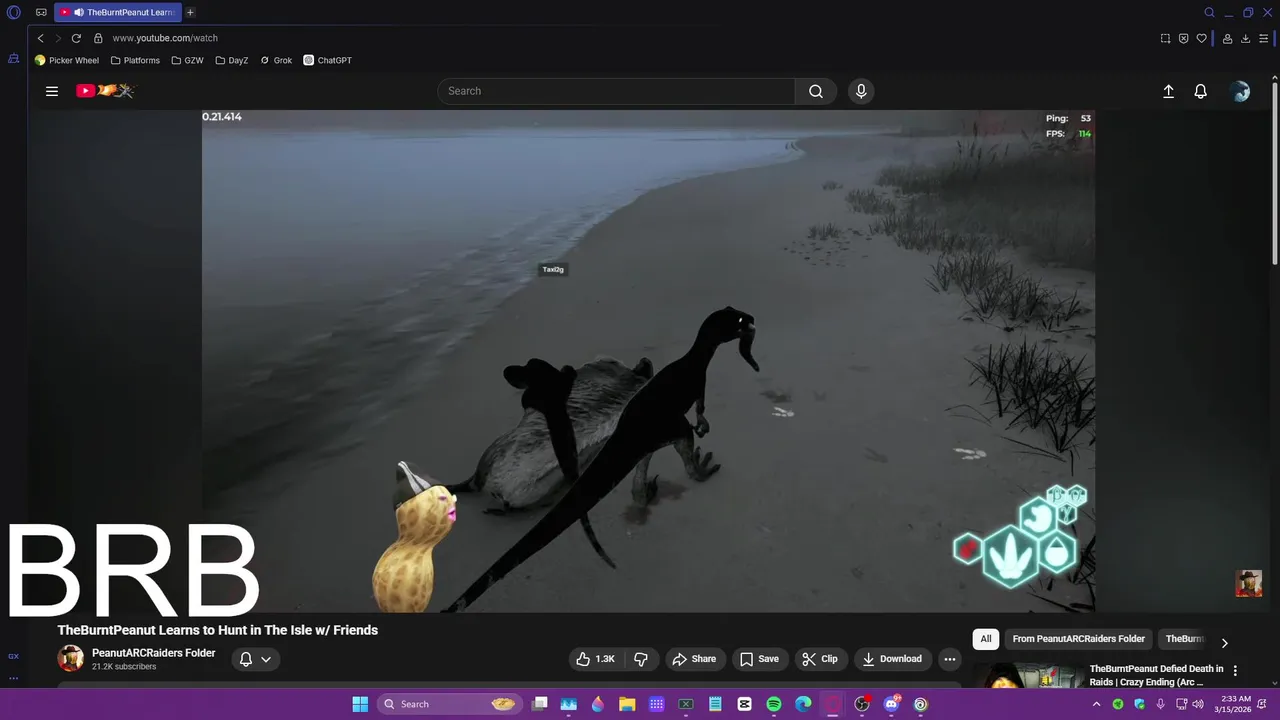
Task: Open the Opera GX main menu icon
Action: point(14,13)
